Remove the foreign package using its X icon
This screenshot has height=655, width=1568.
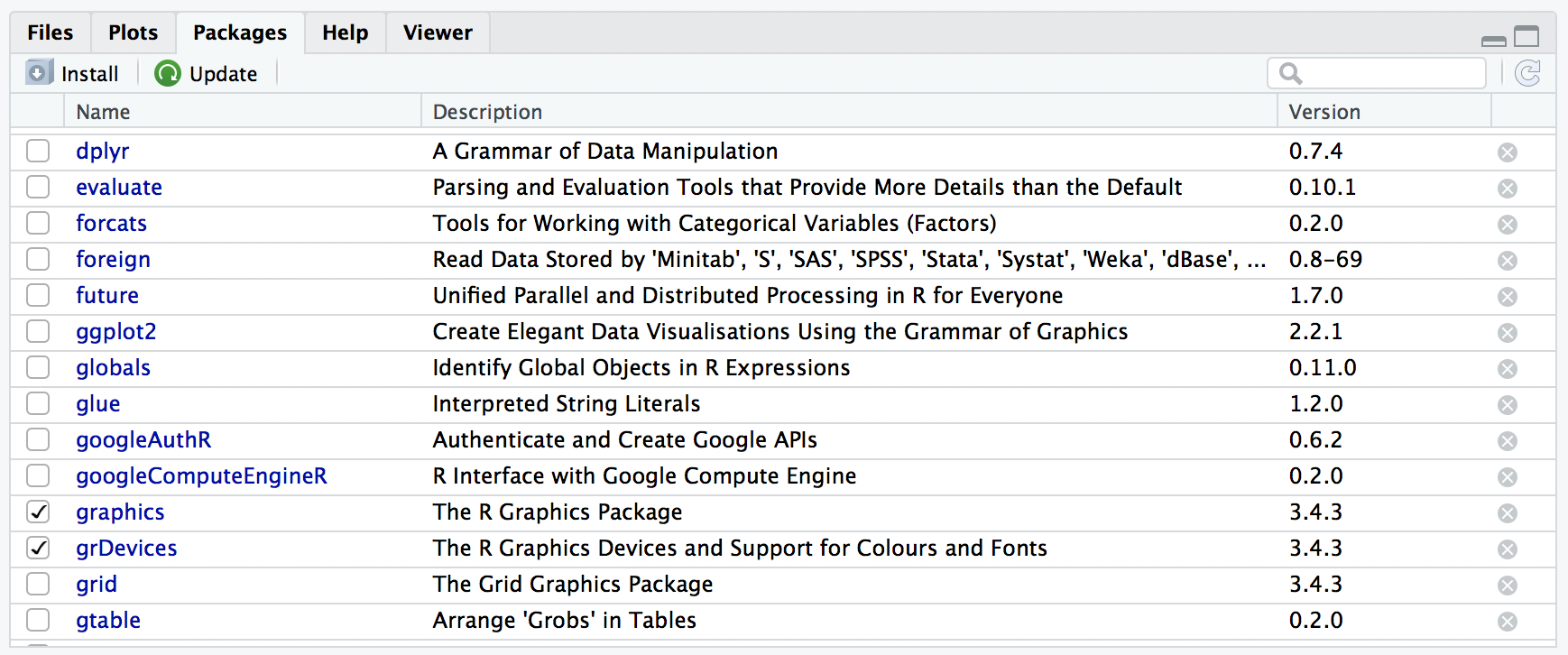[x=1508, y=261]
